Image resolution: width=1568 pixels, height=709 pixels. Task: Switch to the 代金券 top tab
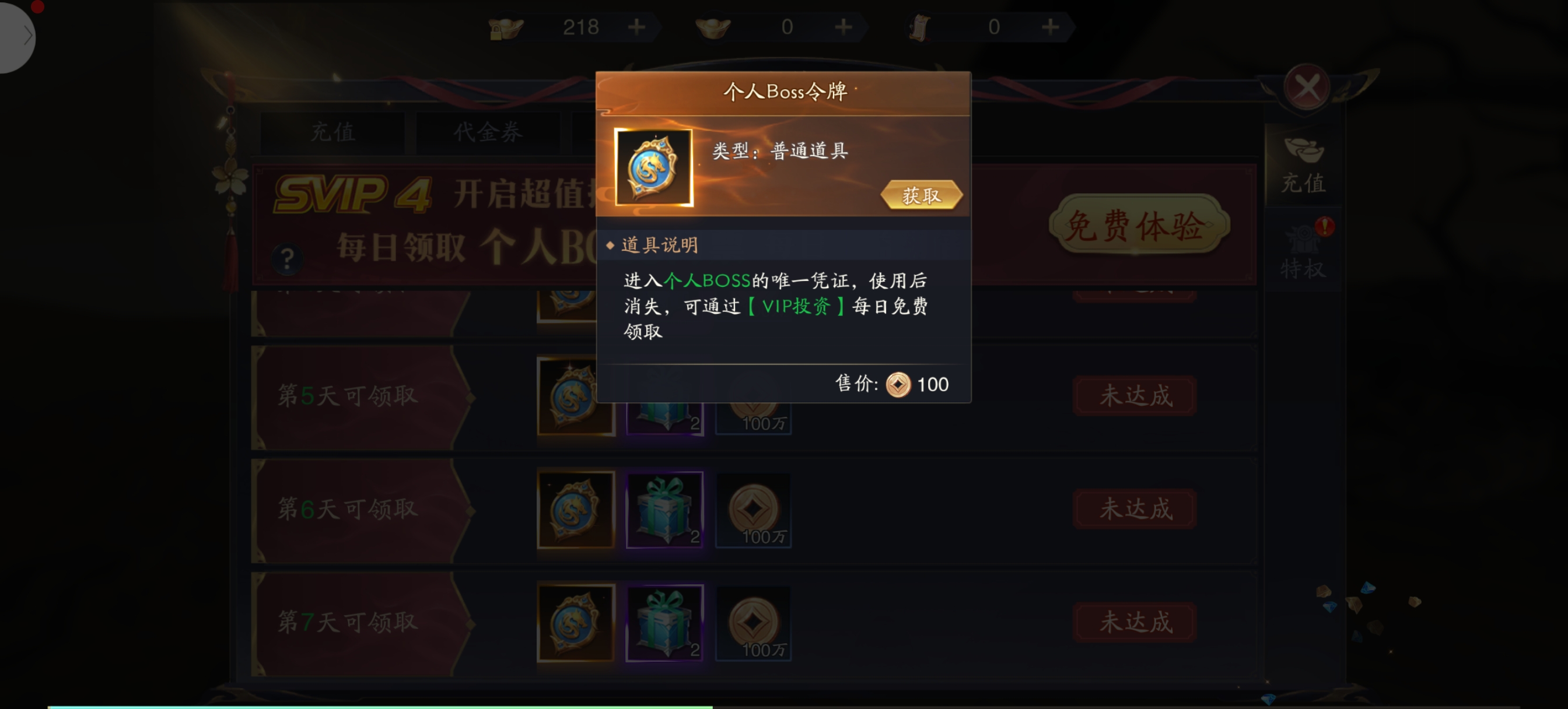click(488, 132)
